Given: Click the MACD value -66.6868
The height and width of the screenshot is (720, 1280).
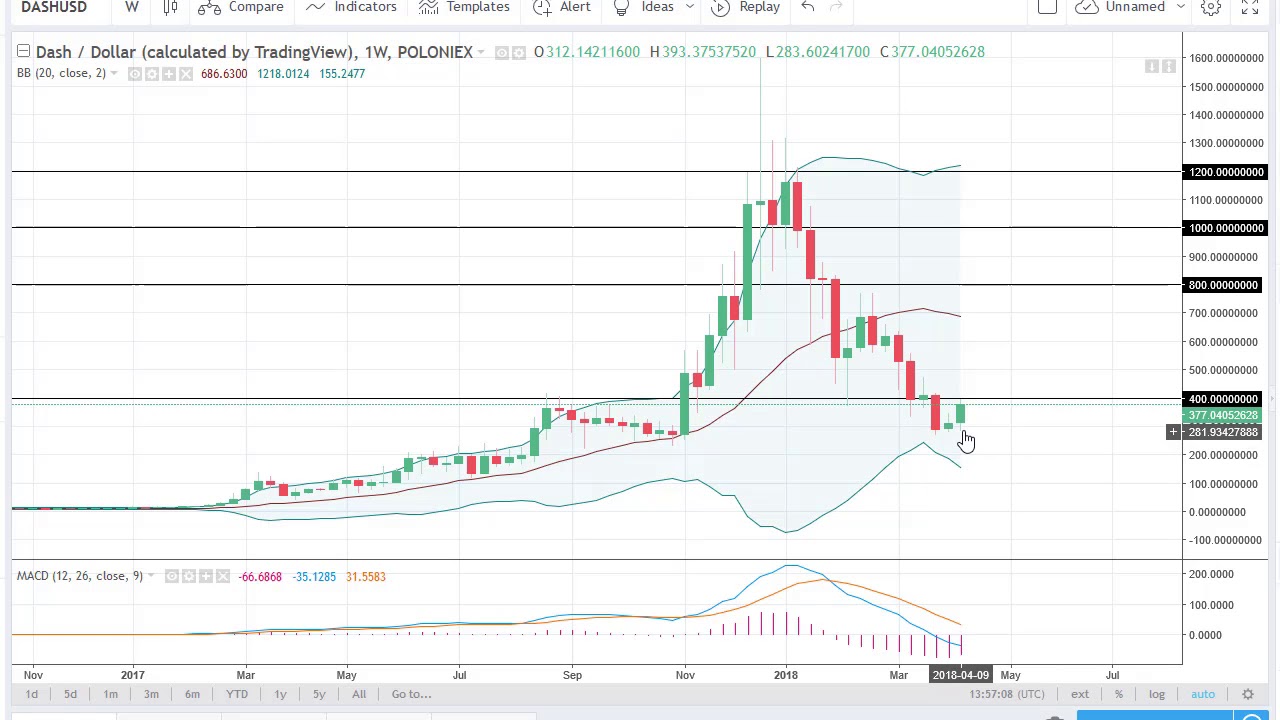Looking at the screenshot, I should tap(260, 576).
